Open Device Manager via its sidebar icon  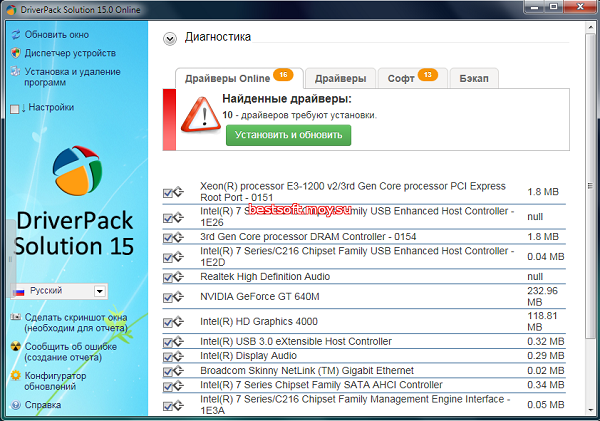coord(15,53)
